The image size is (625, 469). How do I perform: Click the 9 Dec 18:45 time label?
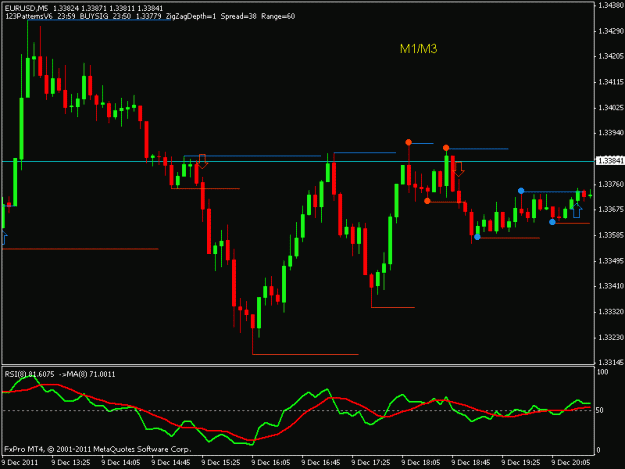[x=471, y=463]
